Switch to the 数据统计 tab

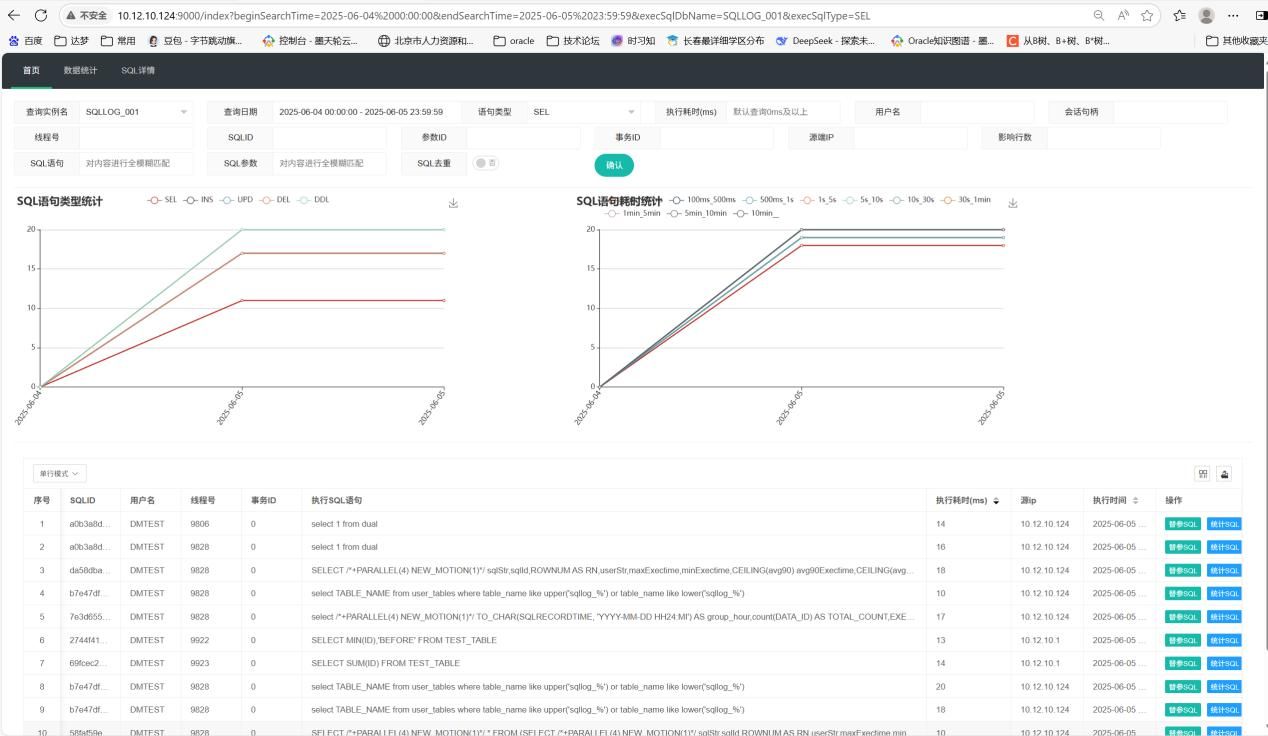(x=81, y=71)
